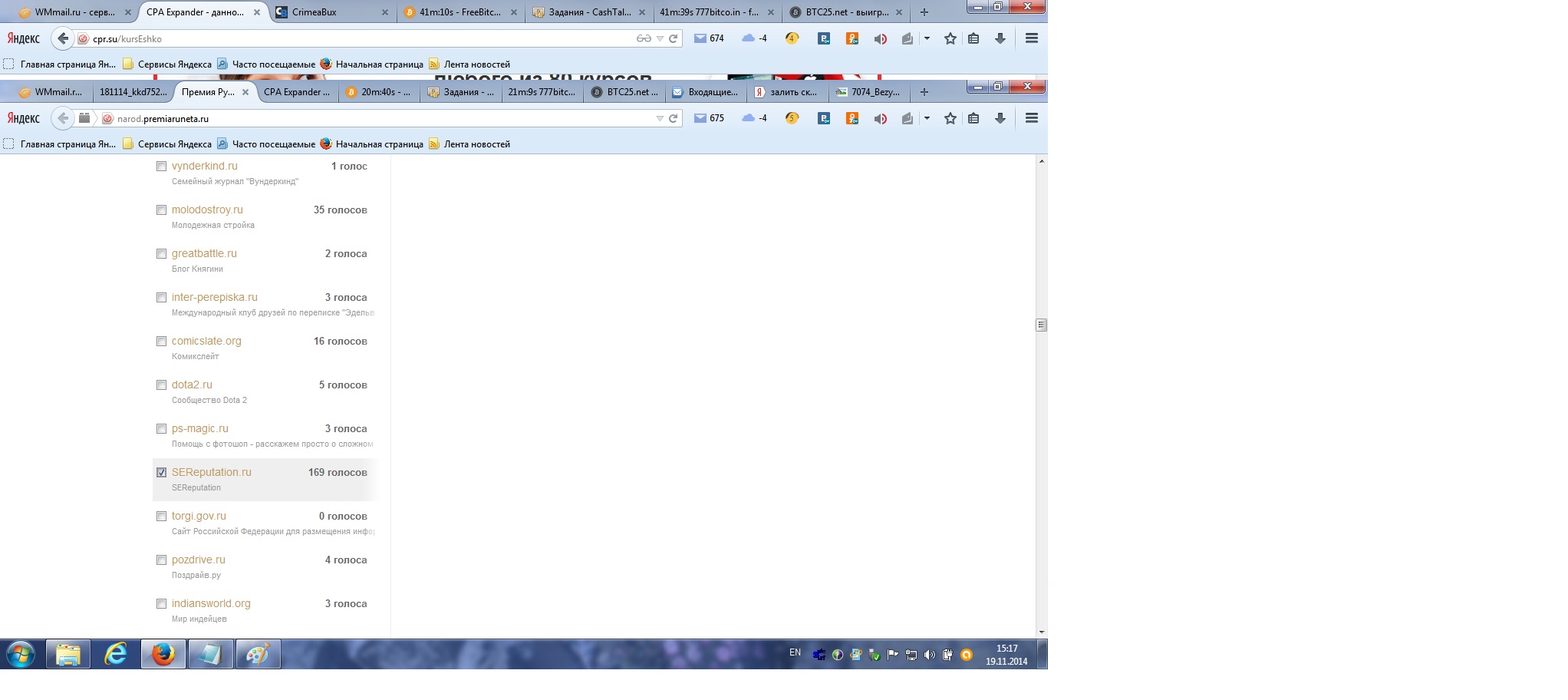Open downloads arrow in premiaruneta window
The image size is (1568, 700).
(1000, 118)
